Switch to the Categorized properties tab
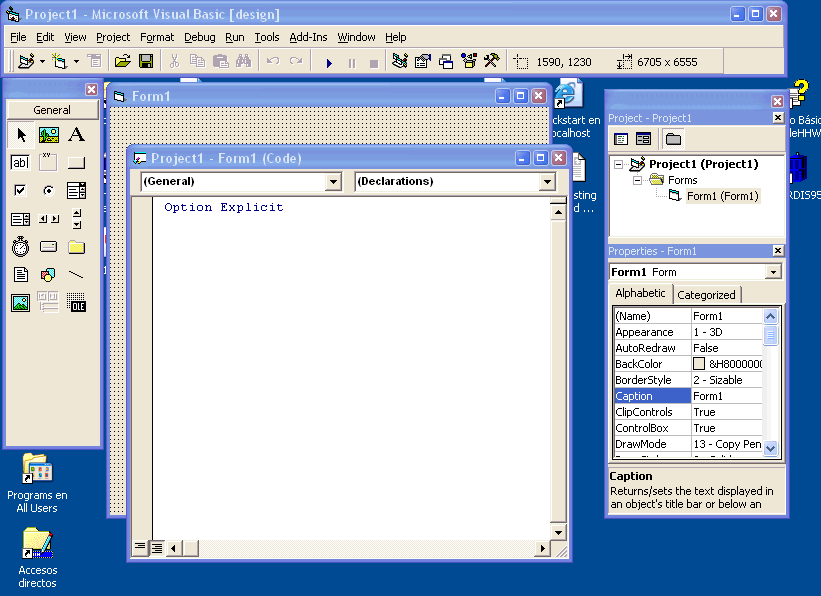Viewport: 821px width, 596px height. pyautogui.click(x=707, y=294)
